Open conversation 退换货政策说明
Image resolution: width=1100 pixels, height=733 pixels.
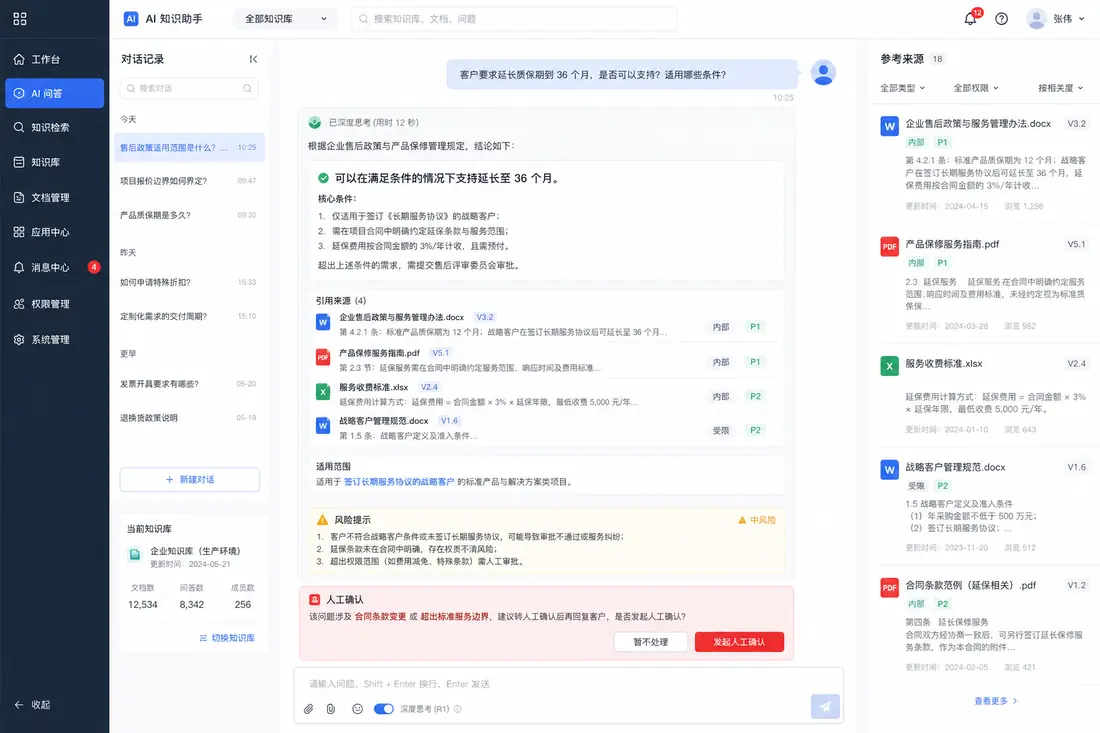[189, 418]
